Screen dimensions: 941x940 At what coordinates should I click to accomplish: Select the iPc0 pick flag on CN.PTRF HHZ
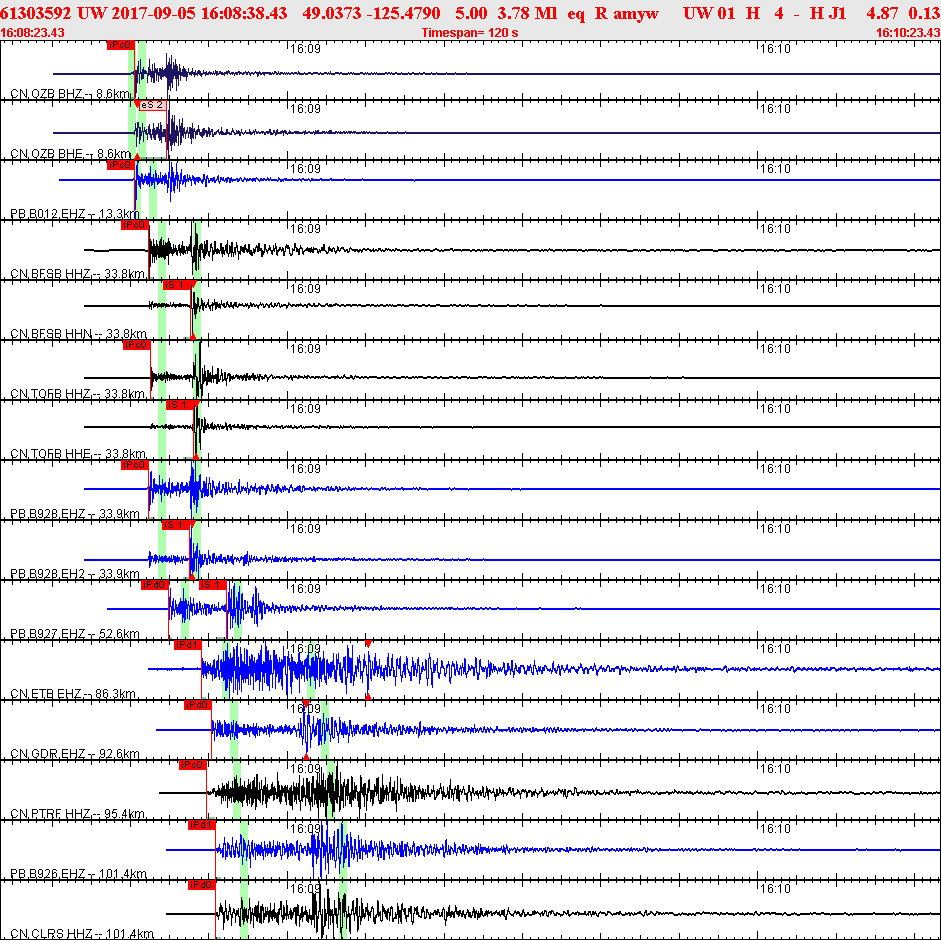[193, 765]
